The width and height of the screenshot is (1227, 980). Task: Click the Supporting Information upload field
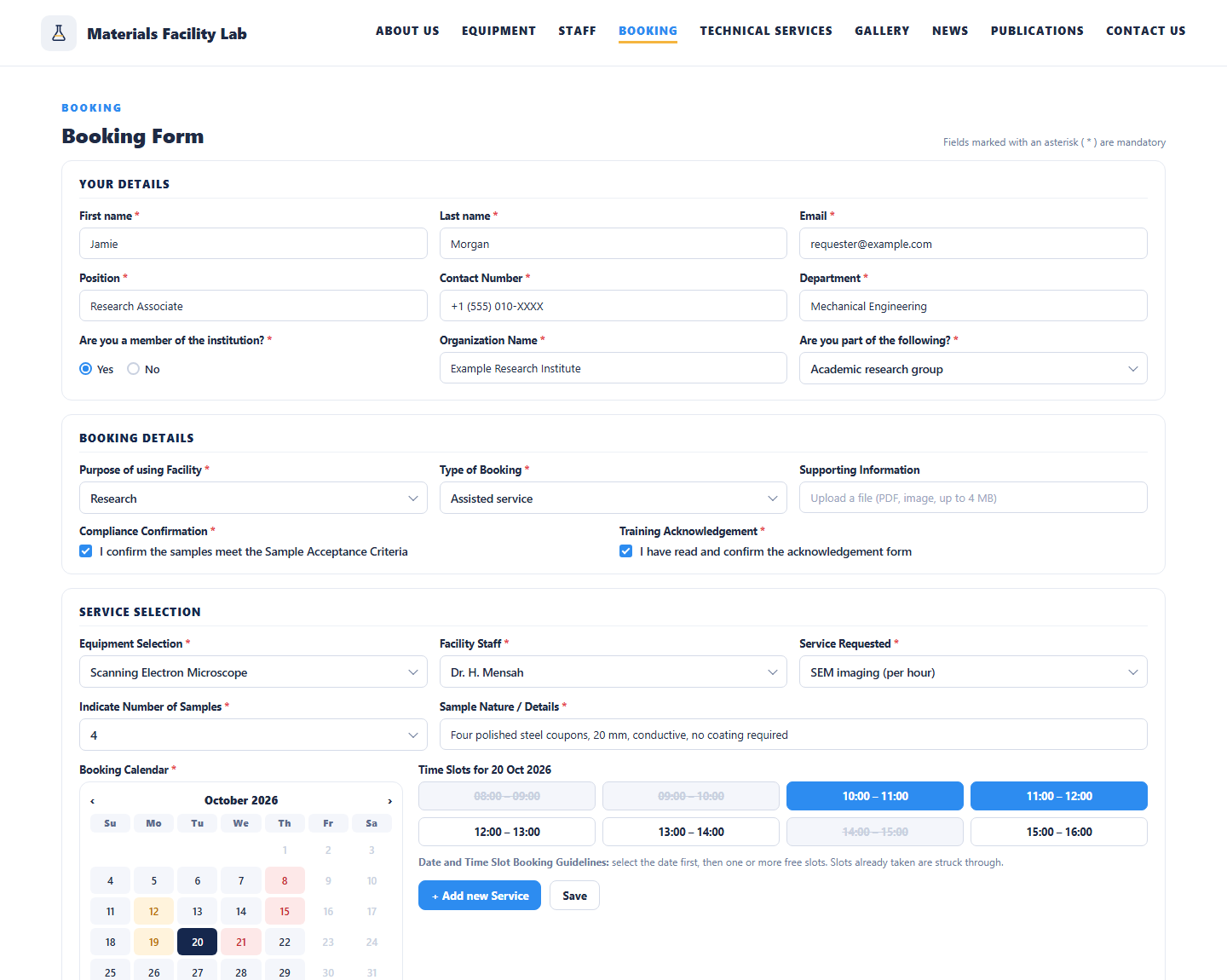click(973, 498)
